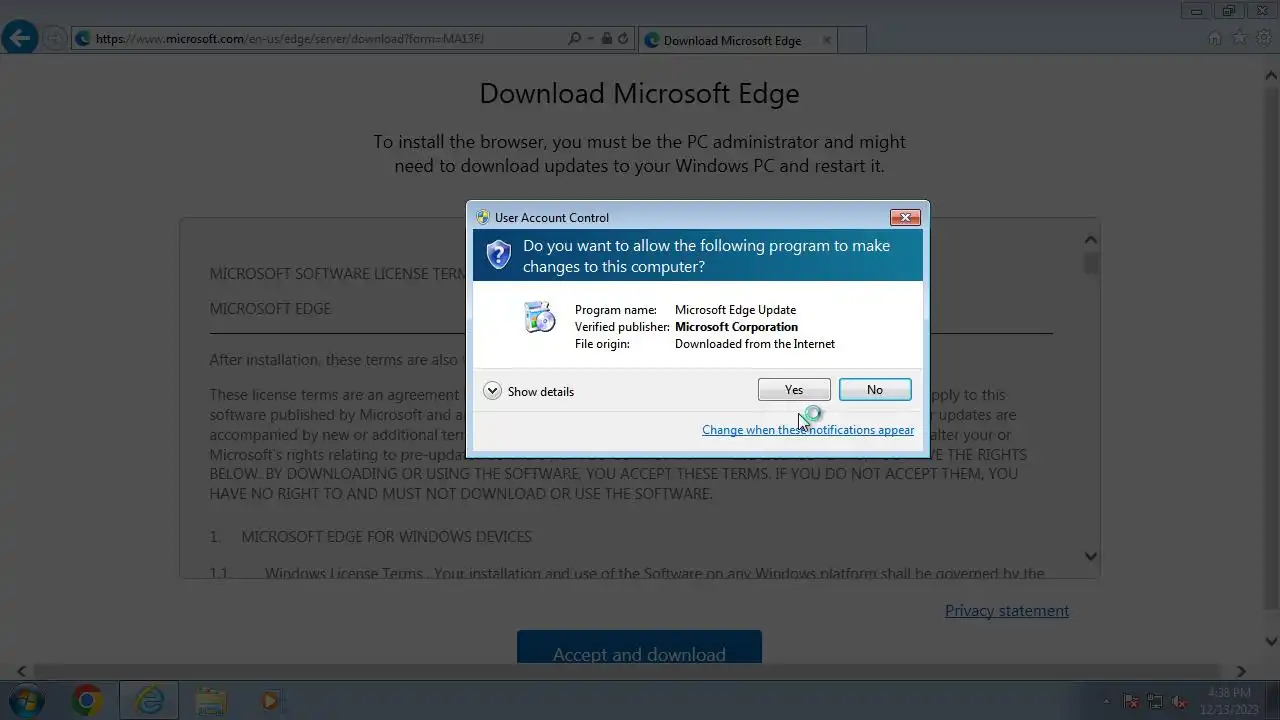Viewport: 1280px width, 720px height.
Task: Click the browser Forward arrow button
Action: tap(55, 39)
